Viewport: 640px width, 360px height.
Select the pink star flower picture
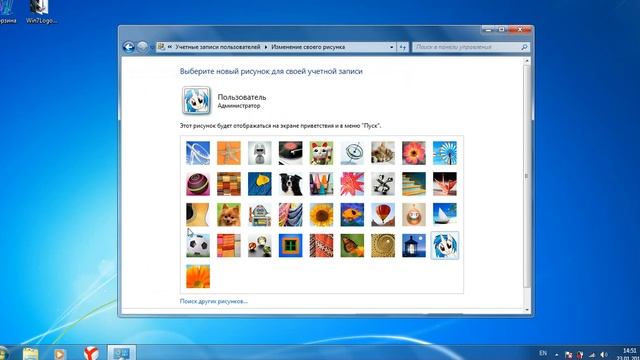pyautogui.click(x=352, y=184)
